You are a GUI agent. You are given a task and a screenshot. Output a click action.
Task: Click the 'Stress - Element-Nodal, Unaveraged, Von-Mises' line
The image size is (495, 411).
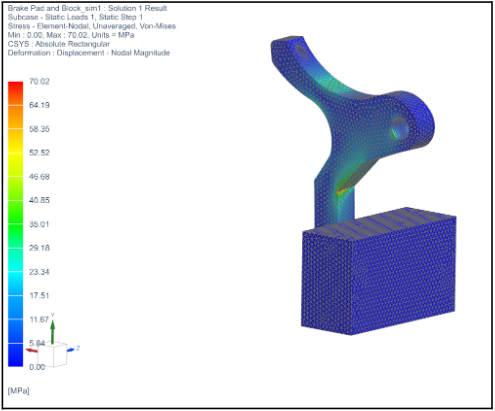tap(92, 26)
